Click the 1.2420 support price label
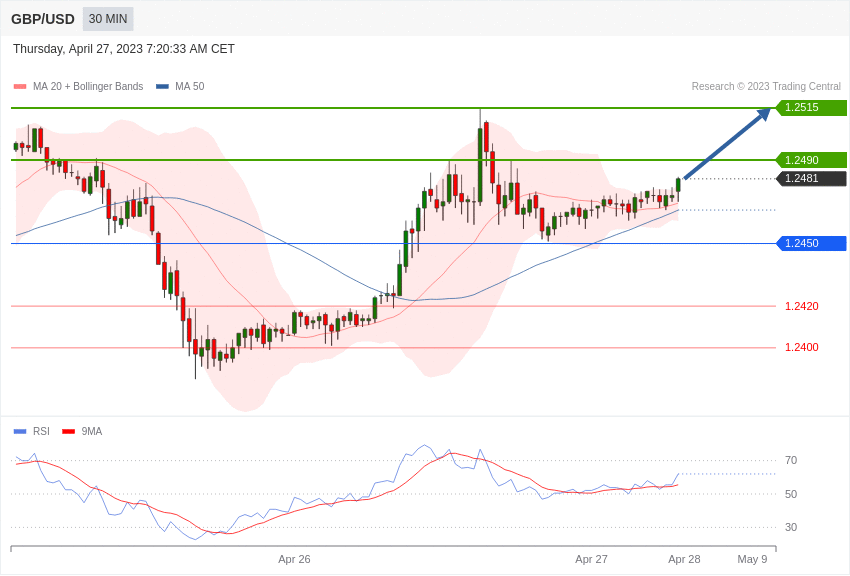850x576 pixels. [802, 306]
